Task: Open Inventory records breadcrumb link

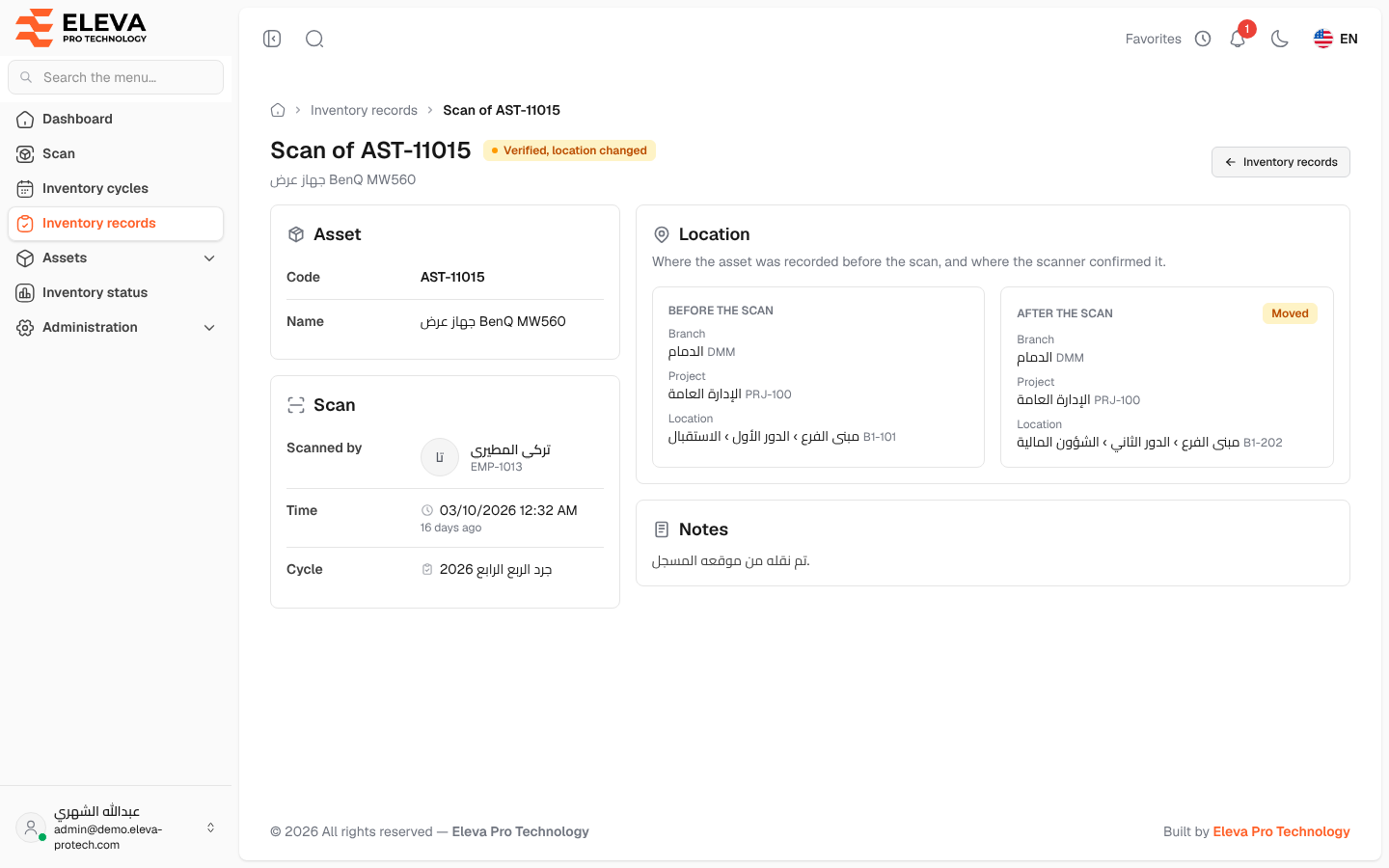Action: coord(364,110)
